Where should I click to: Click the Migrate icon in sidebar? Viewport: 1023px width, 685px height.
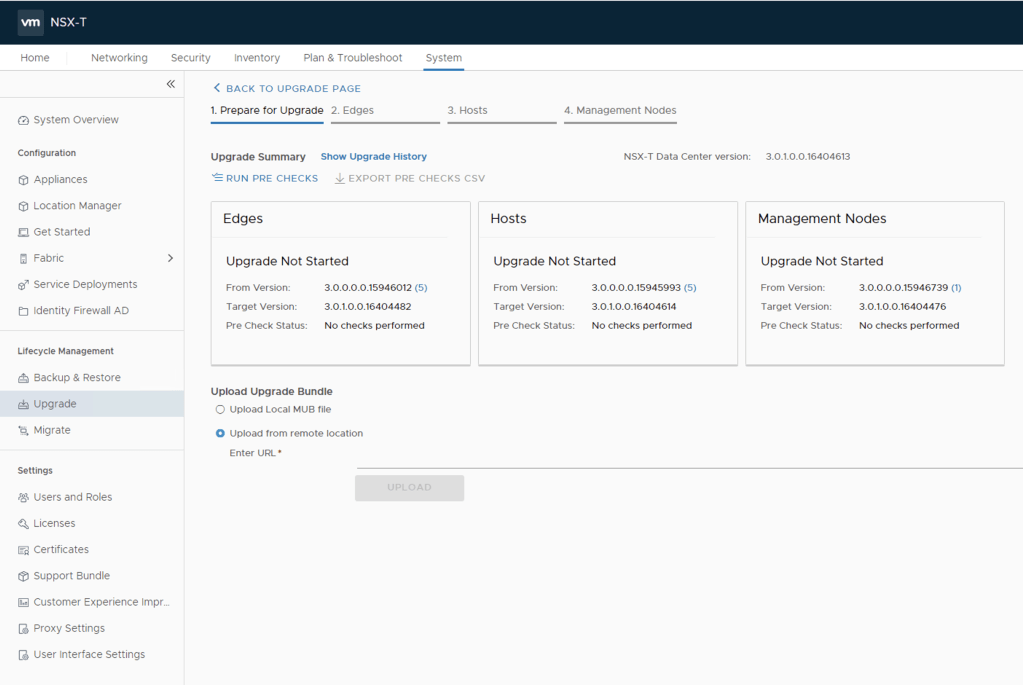coord(24,430)
